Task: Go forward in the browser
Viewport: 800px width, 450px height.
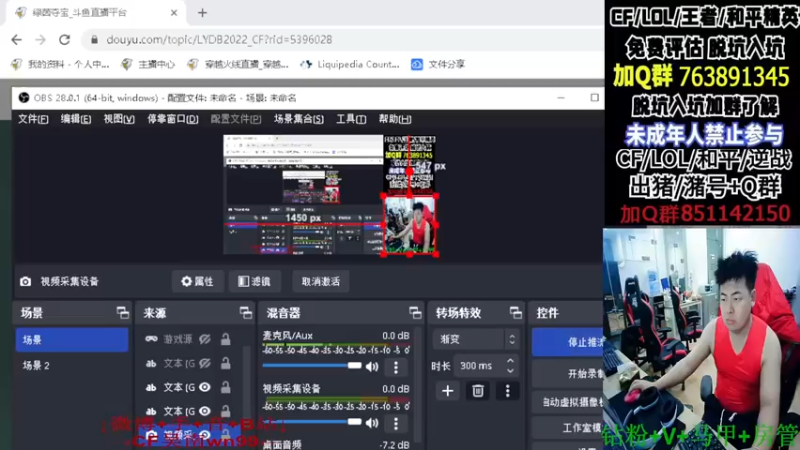Action: (x=40, y=40)
